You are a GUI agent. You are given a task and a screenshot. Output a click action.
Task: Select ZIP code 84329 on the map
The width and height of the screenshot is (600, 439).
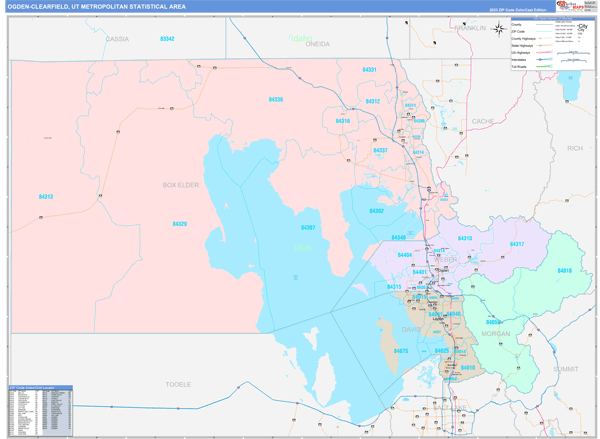click(x=180, y=224)
